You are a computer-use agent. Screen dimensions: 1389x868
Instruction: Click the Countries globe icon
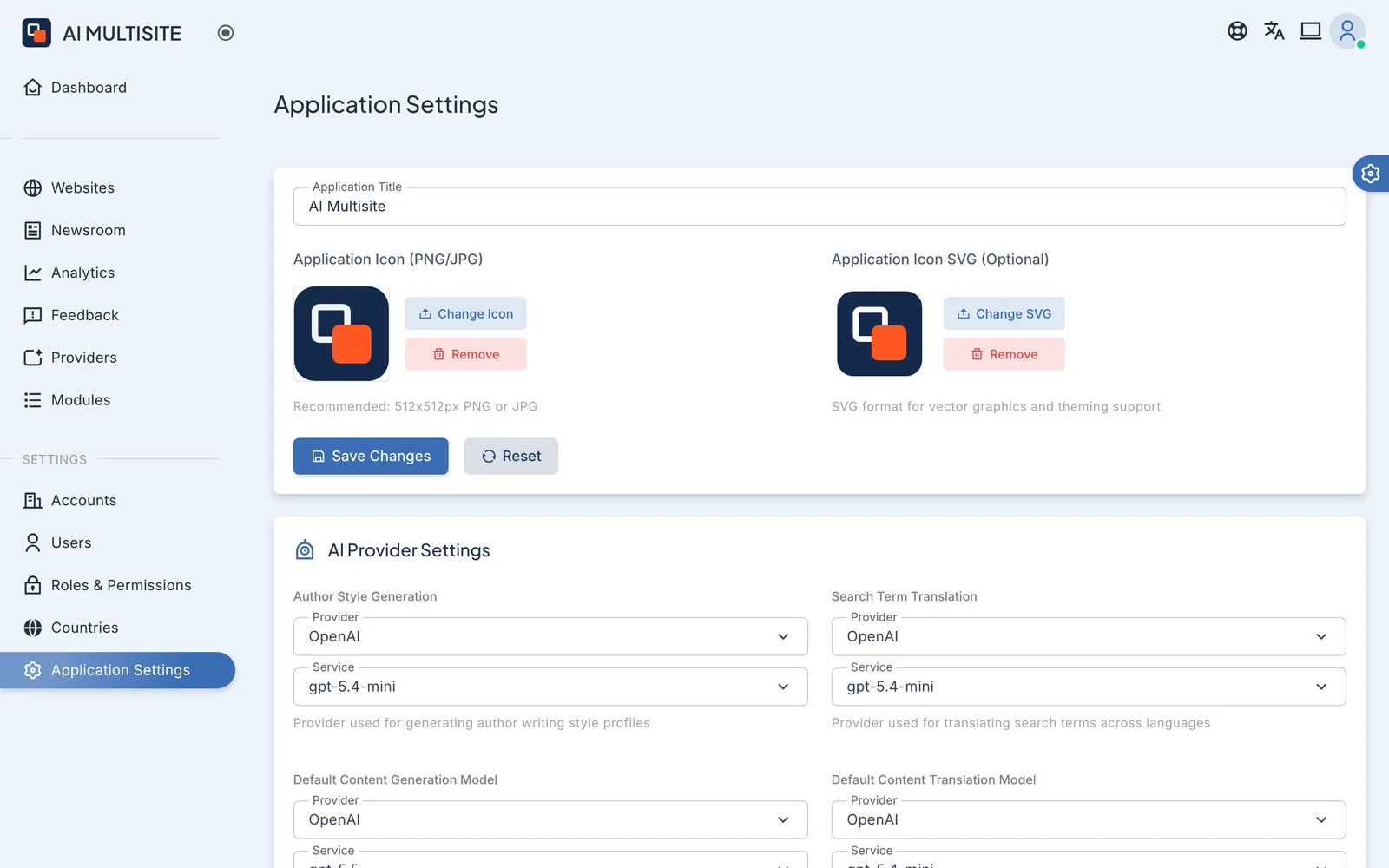(33, 628)
